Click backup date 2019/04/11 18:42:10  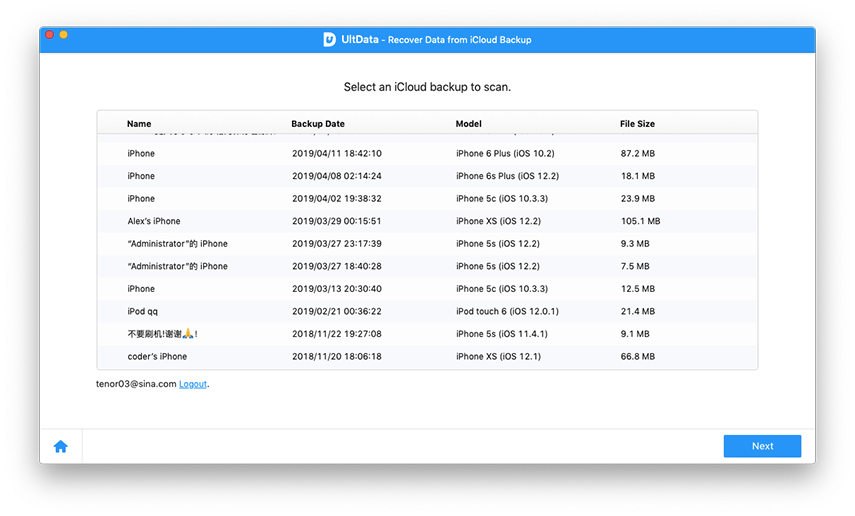click(x=336, y=153)
